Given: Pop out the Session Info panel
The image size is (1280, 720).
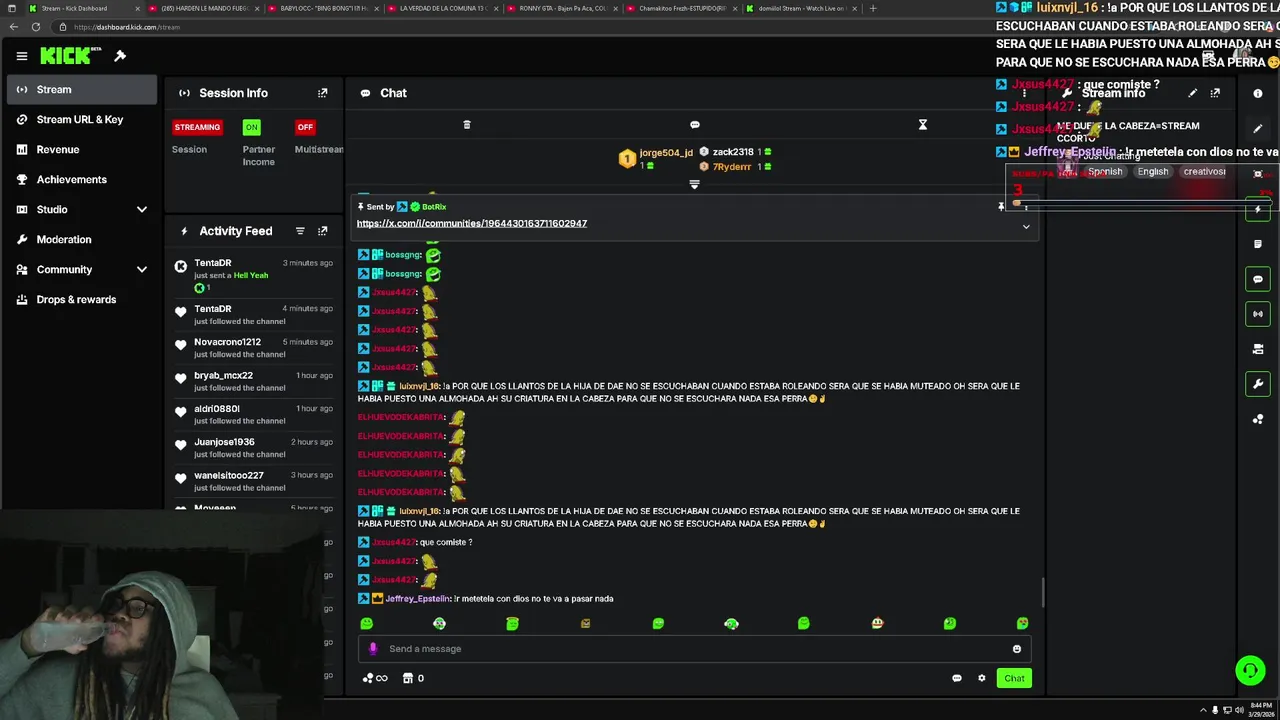Looking at the screenshot, I should pos(322,93).
